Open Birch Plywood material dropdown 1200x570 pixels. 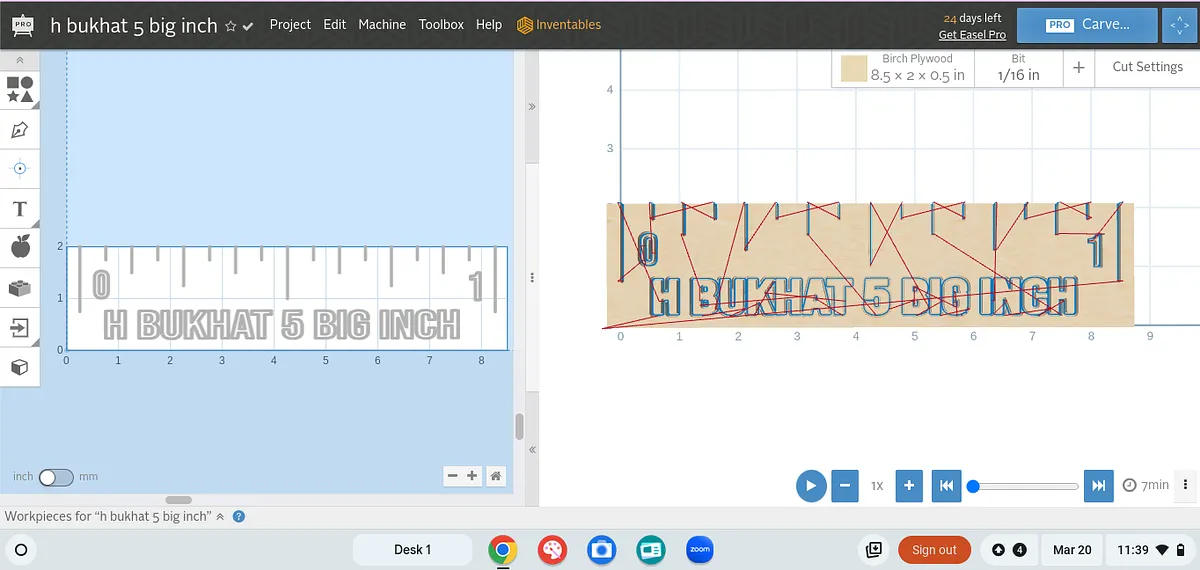[x=904, y=68]
